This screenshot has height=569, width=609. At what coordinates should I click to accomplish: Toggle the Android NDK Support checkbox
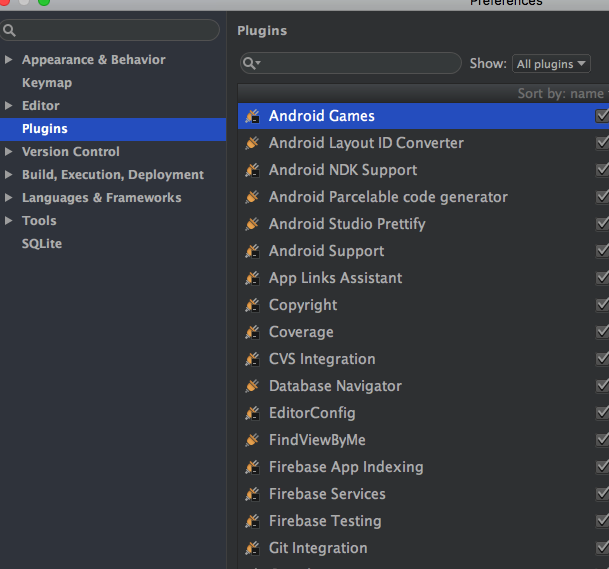coord(602,170)
